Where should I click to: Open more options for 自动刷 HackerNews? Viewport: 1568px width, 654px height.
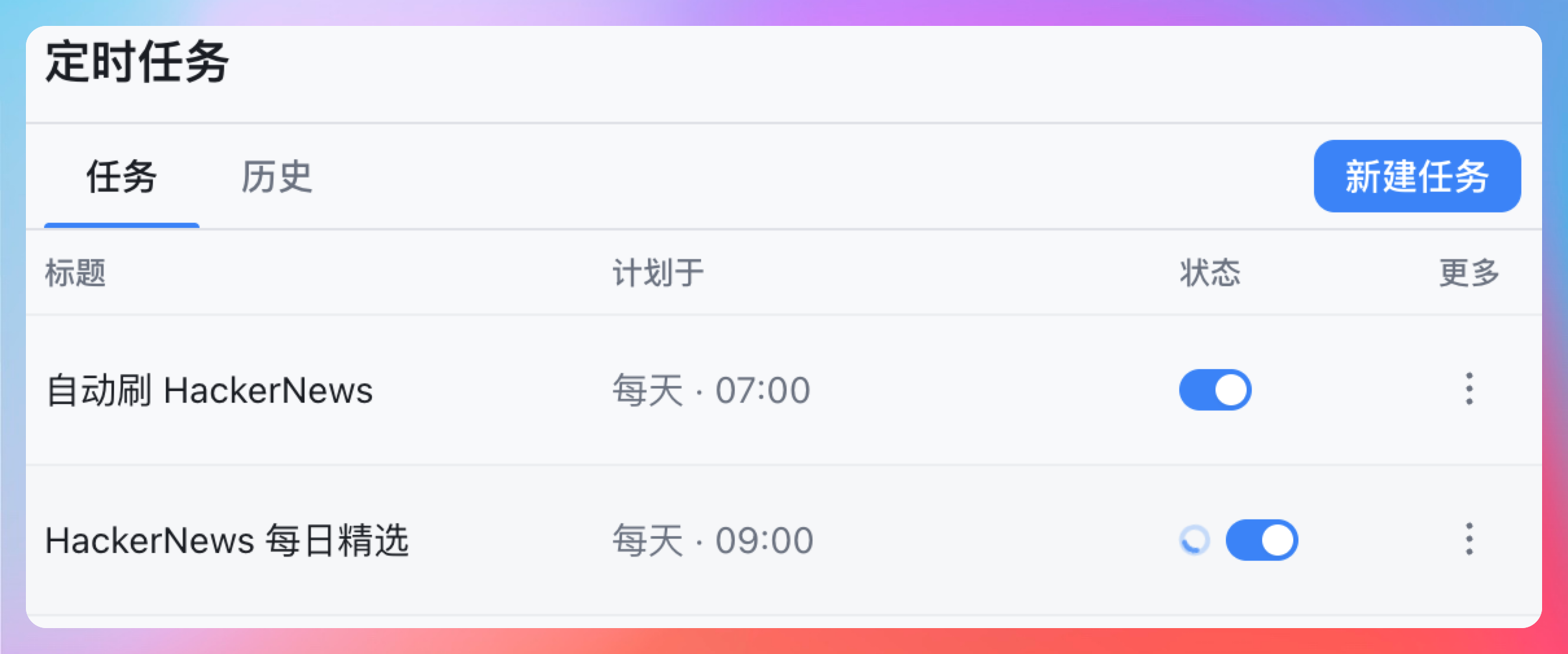1469,389
